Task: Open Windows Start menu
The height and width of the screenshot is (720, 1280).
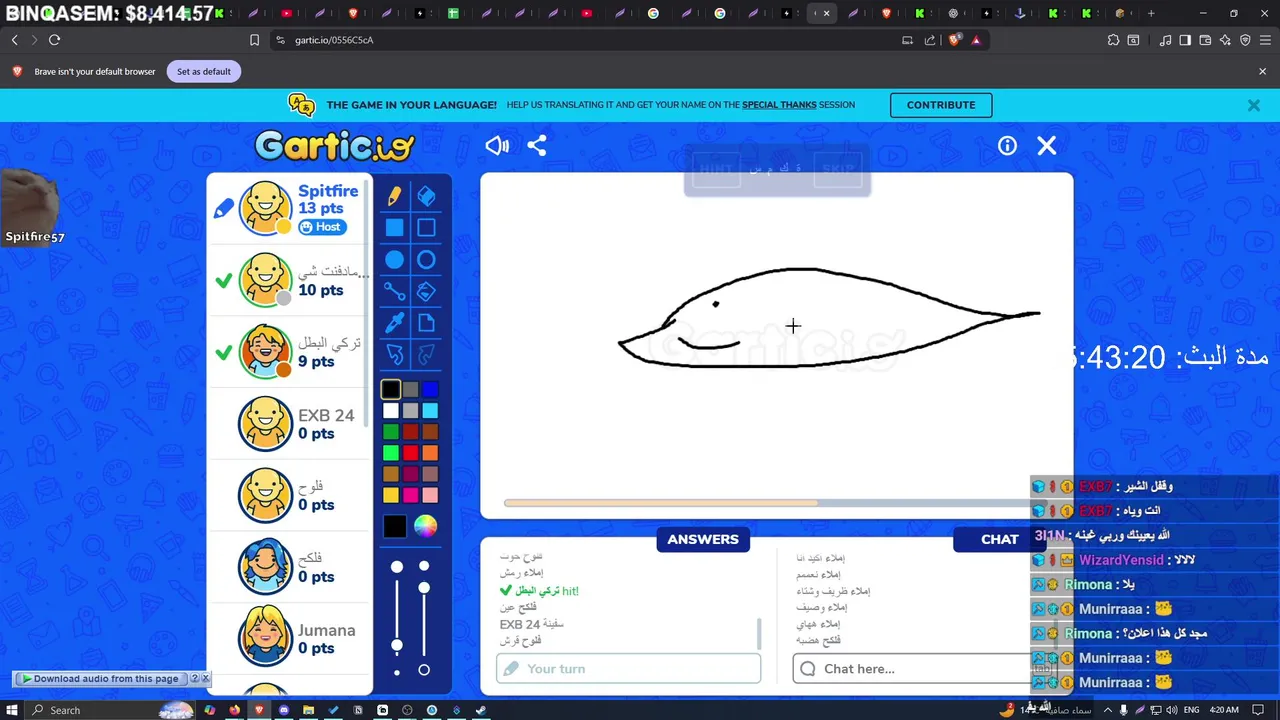Action: 12,710
